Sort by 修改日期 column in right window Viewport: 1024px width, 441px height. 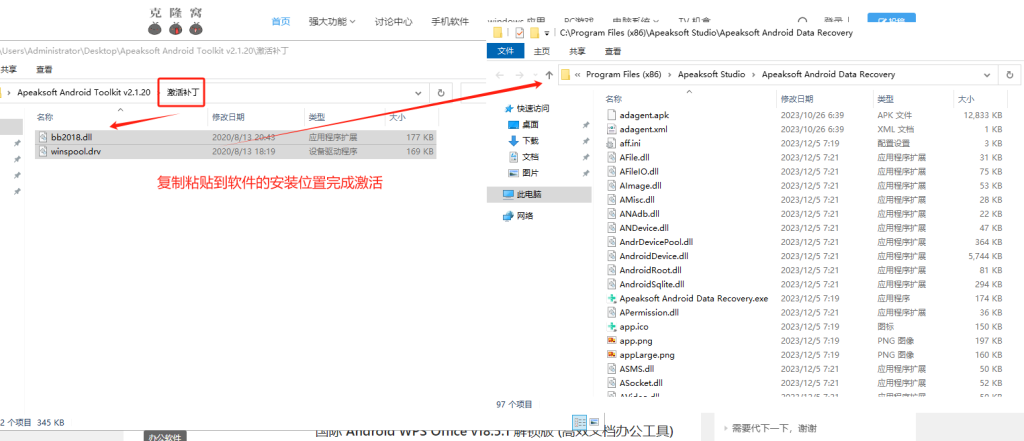click(x=797, y=99)
